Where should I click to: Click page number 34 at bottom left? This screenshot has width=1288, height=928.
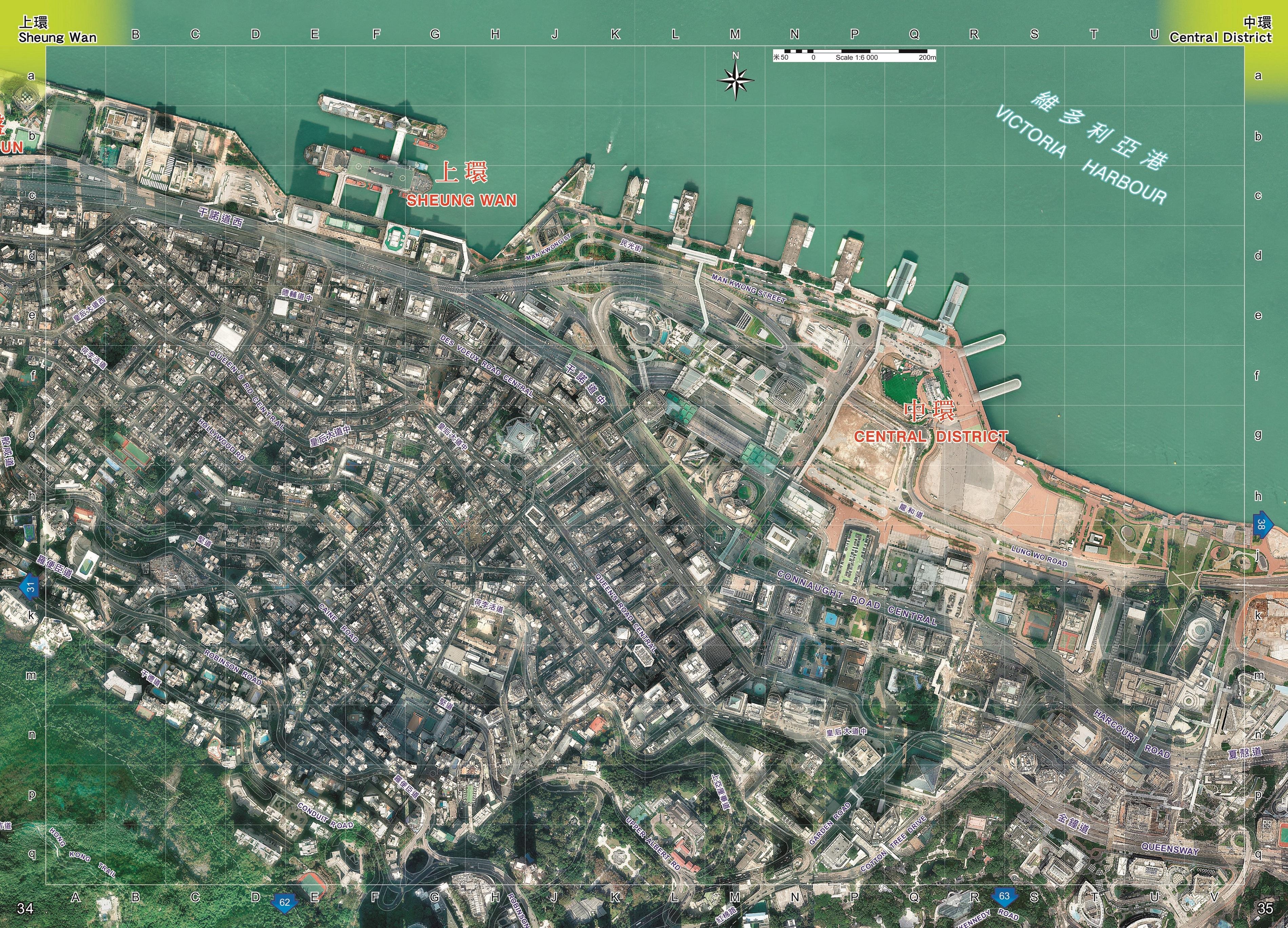click(25, 908)
